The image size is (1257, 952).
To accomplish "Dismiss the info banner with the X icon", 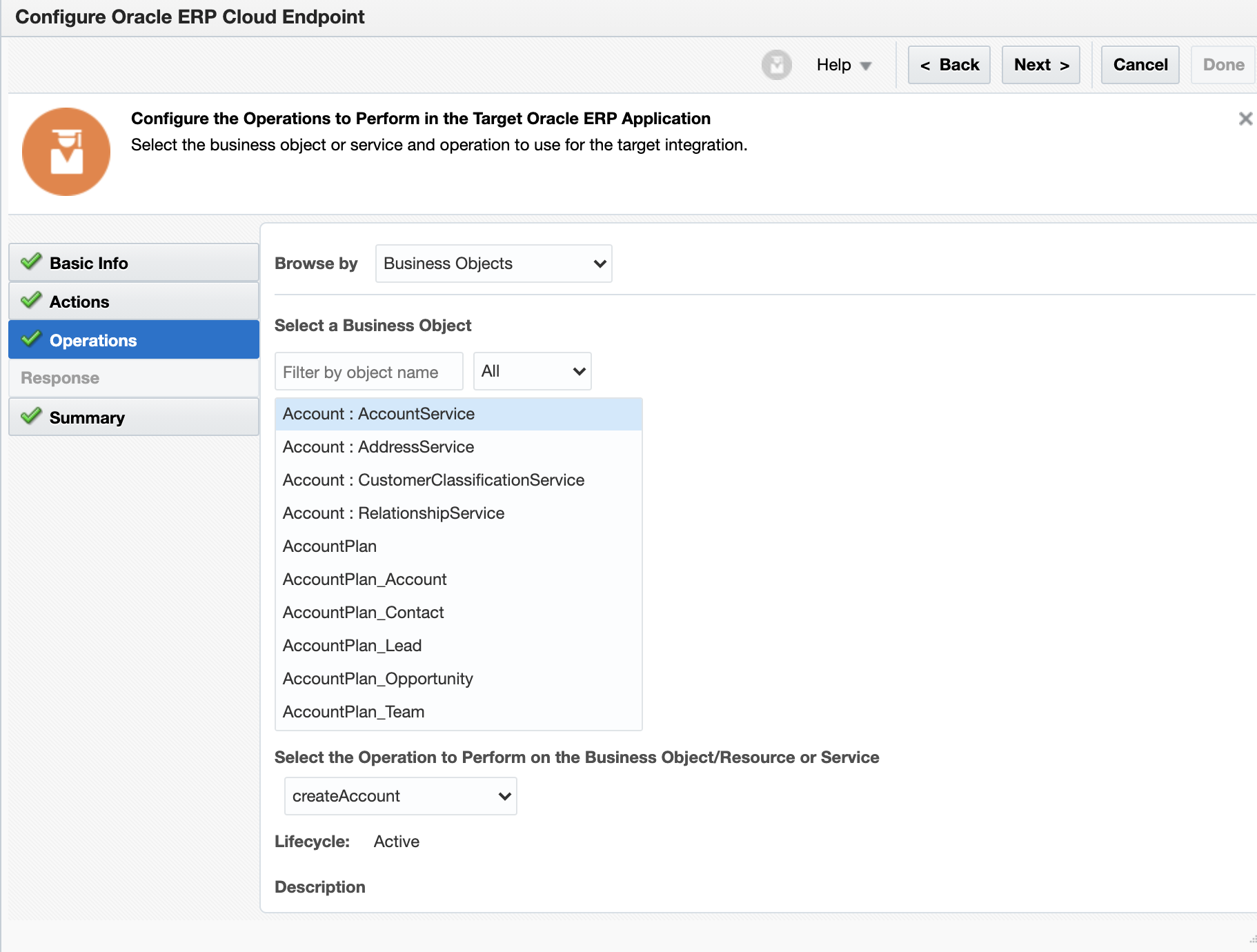I will [1245, 119].
